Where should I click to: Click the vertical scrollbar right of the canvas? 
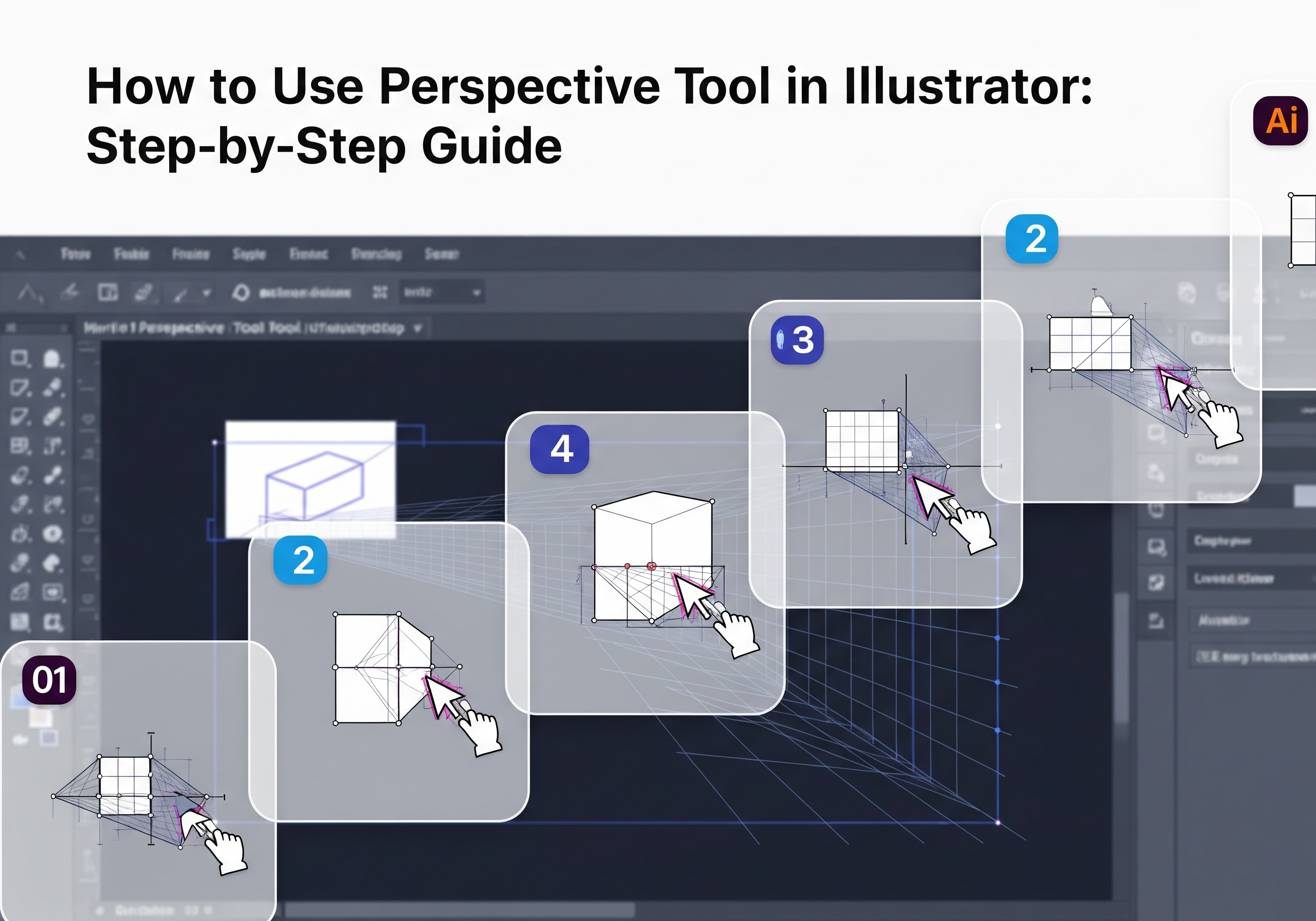1122,659
